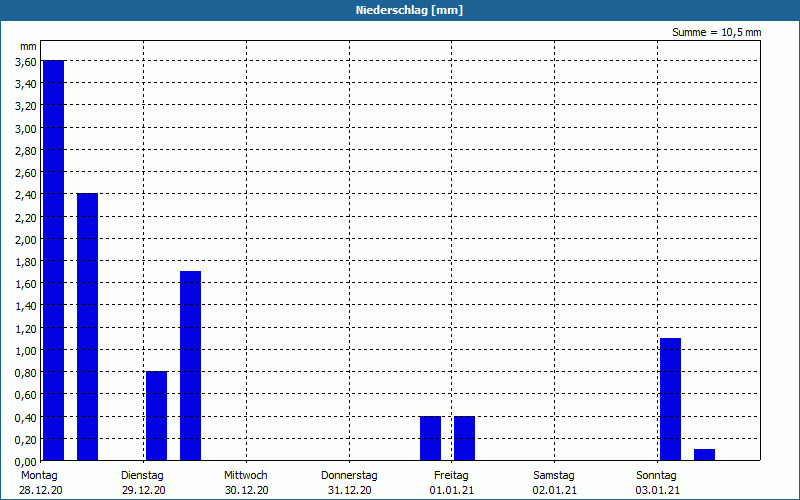Click the 0,20 y-axis value

pyautogui.click(x=26, y=439)
